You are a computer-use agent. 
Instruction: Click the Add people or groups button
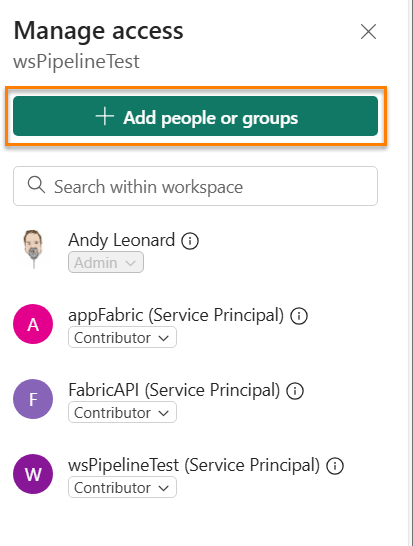pyautogui.click(x=195, y=116)
